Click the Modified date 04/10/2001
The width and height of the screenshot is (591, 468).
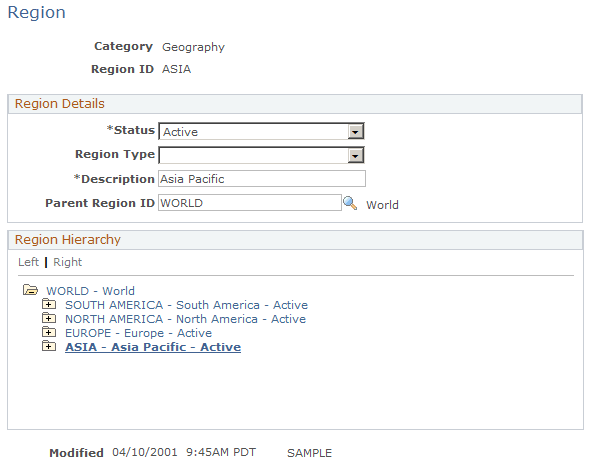pyautogui.click(x=145, y=452)
